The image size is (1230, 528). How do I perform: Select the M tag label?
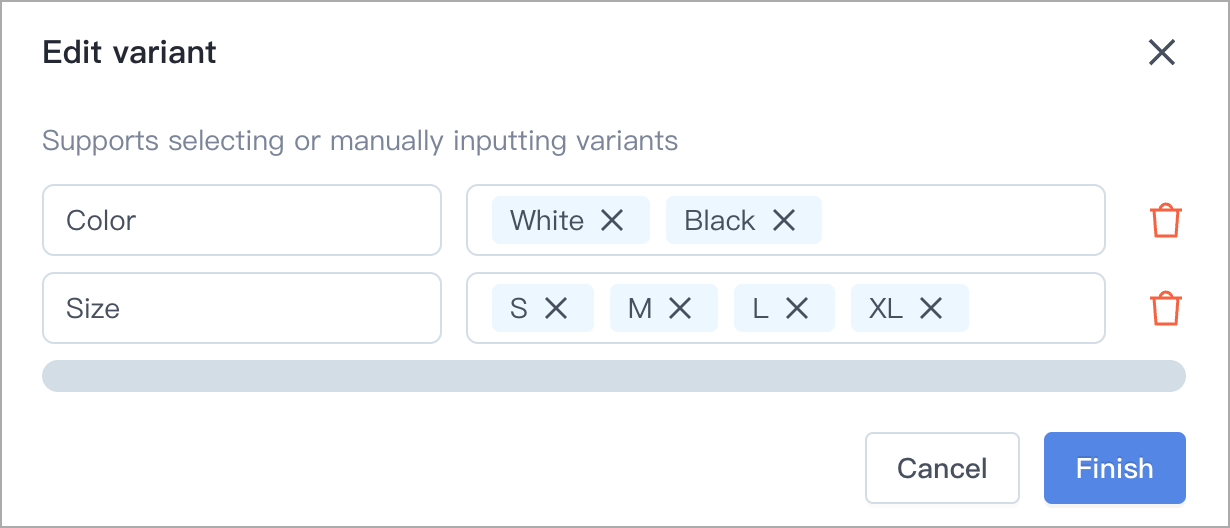point(640,308)
